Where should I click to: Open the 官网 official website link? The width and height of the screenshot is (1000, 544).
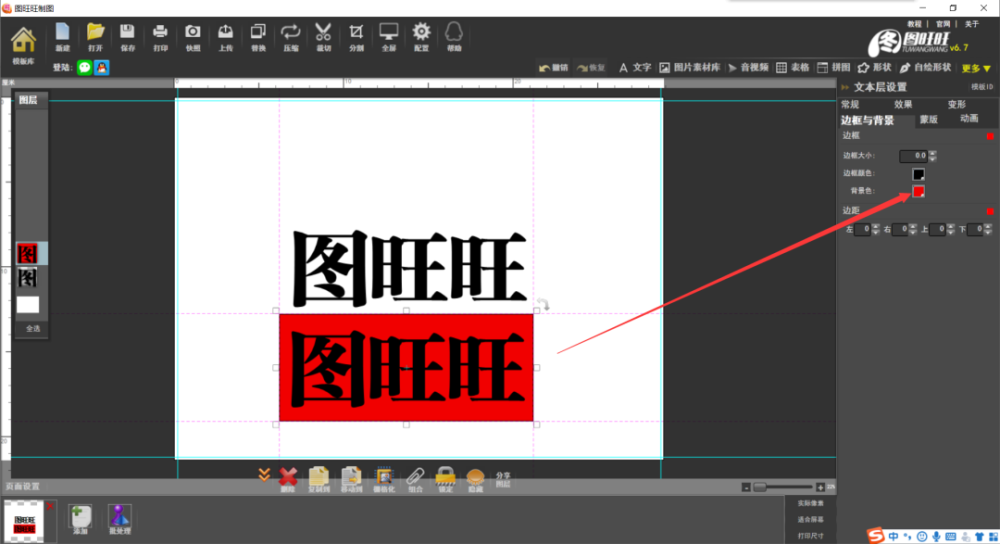tap(943, 24)
